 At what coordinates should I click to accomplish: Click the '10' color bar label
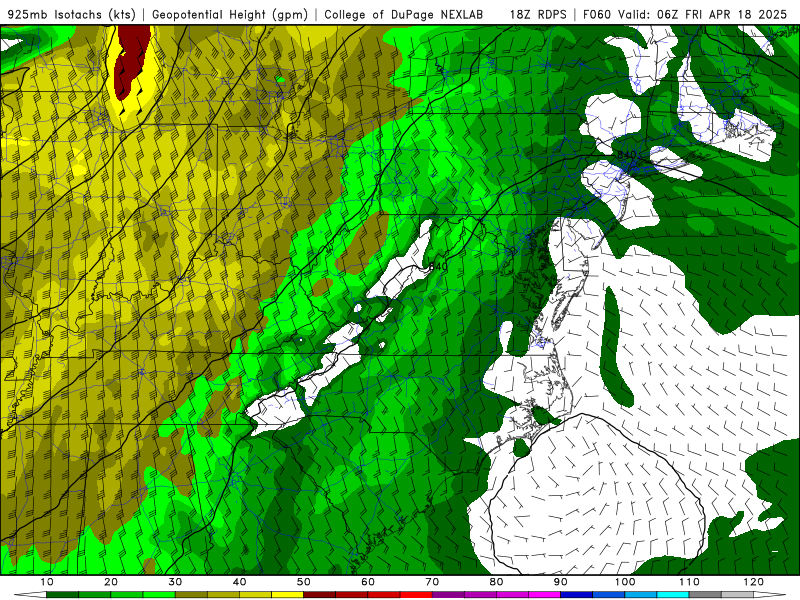(46, 582)
